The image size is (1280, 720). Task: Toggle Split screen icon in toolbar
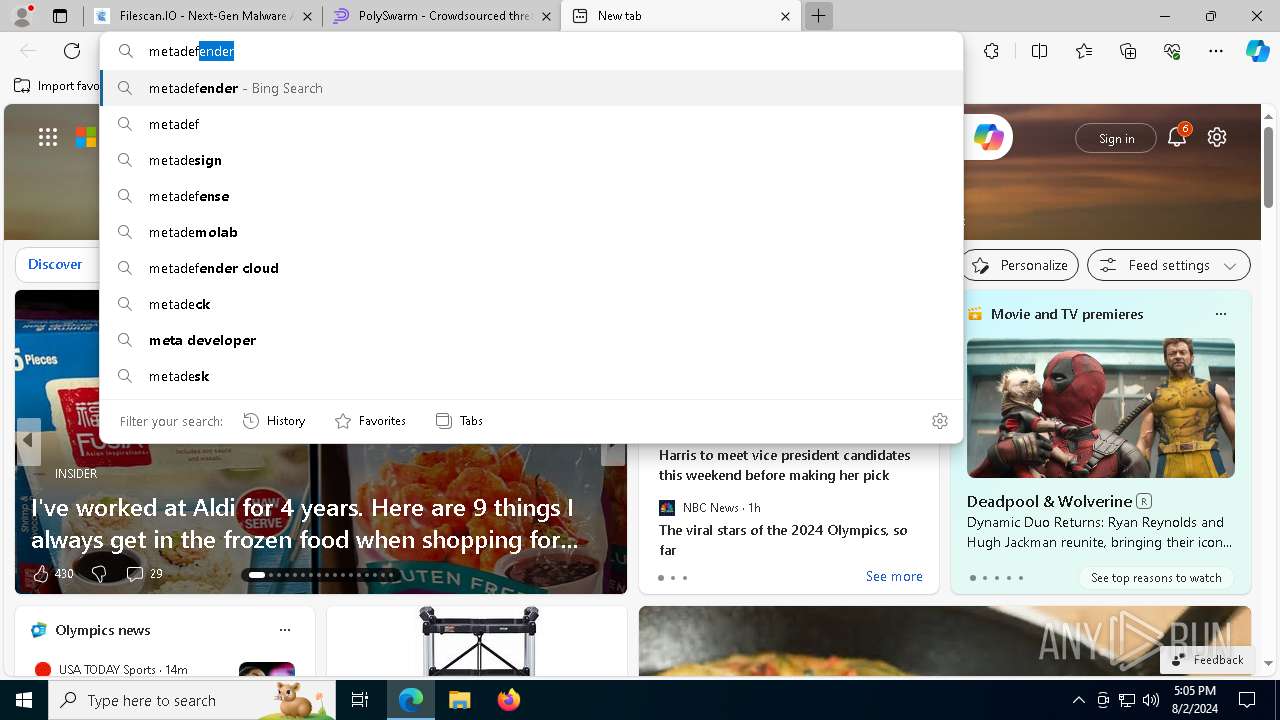pyautogui.click(x=1039, y=51)
